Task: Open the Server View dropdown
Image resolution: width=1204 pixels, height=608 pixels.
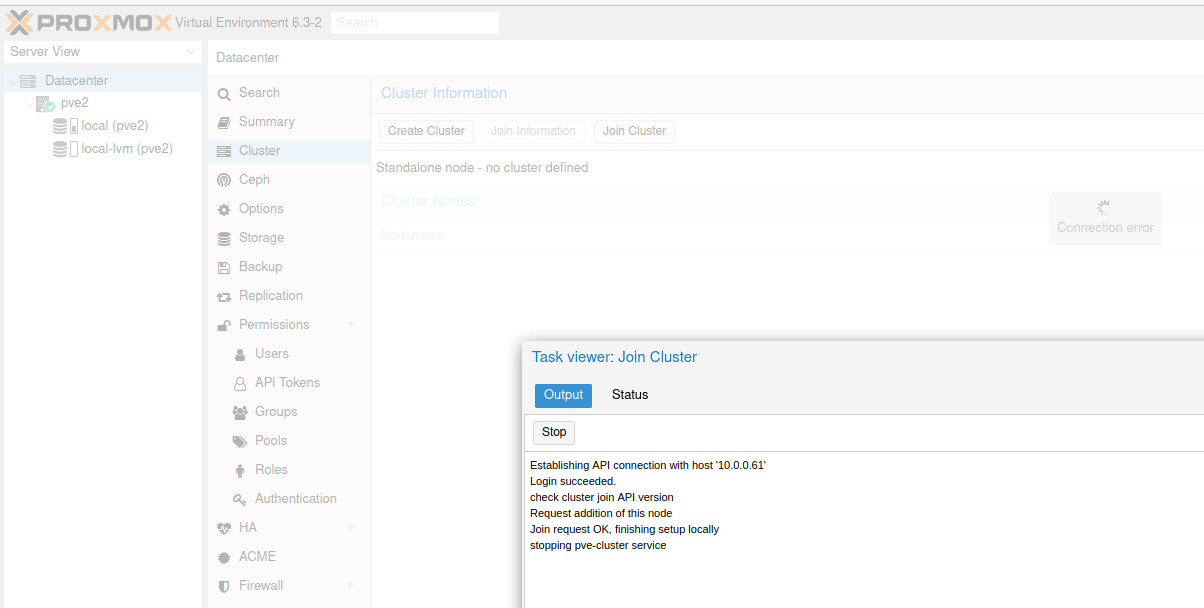Action: coord(192,52)
